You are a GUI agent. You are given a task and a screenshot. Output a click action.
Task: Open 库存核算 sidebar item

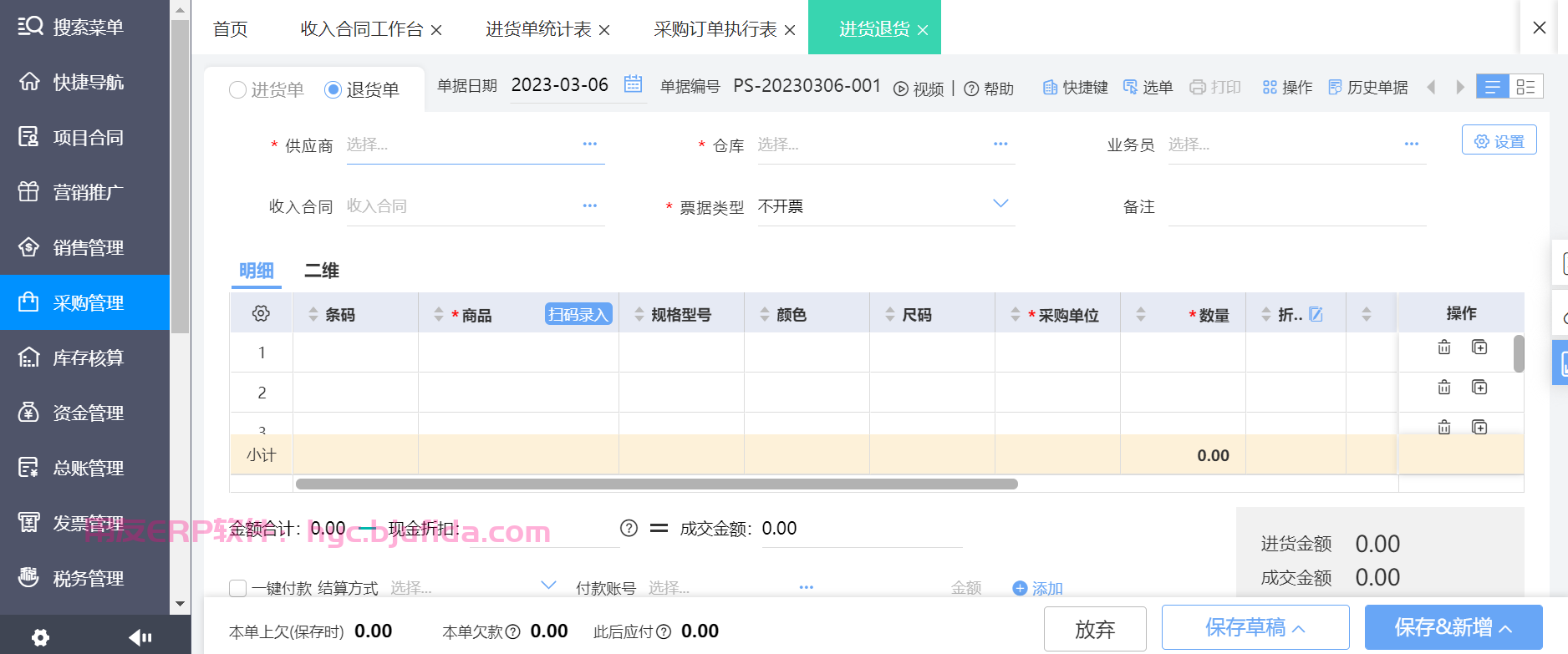(x=84, y=357)
